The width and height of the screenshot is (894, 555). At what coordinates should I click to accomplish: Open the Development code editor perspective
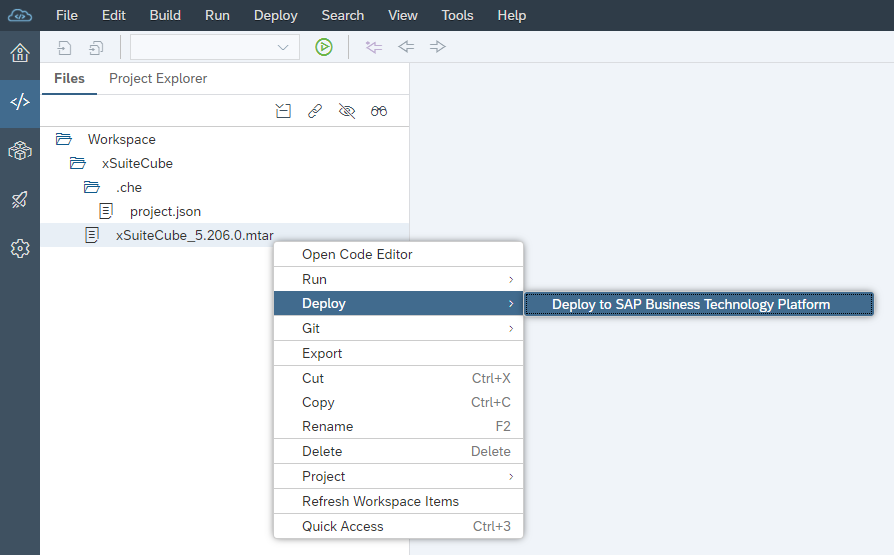20,103
